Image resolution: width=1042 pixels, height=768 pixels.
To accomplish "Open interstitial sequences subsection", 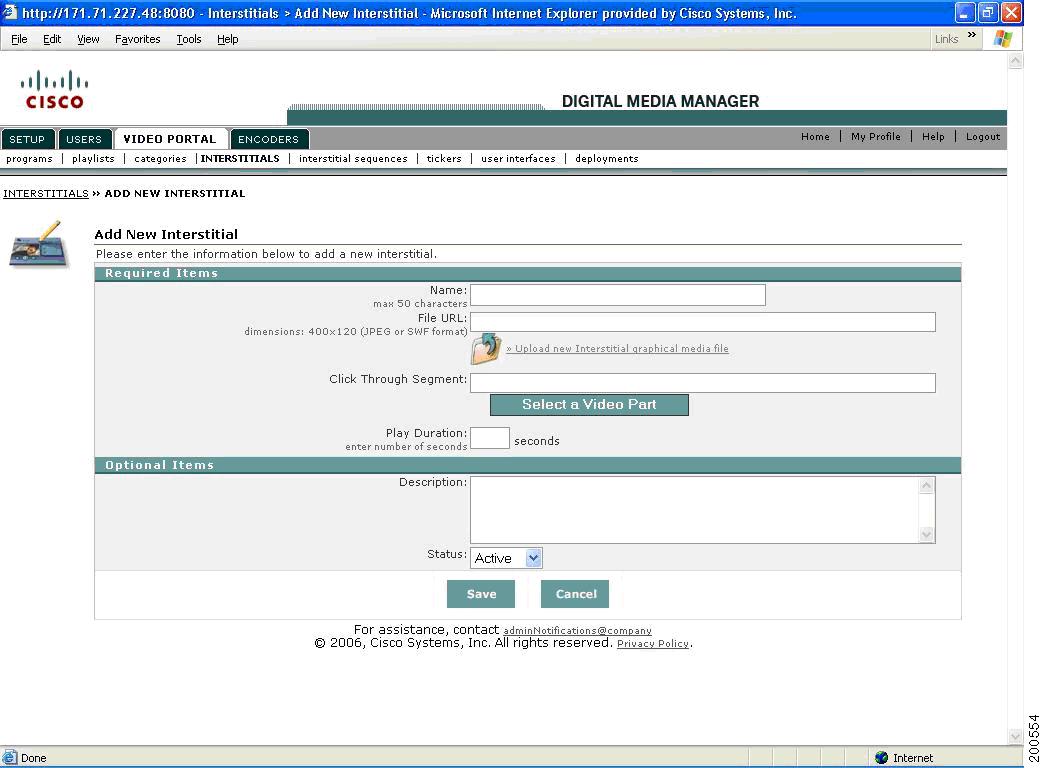I will (353, 159).
